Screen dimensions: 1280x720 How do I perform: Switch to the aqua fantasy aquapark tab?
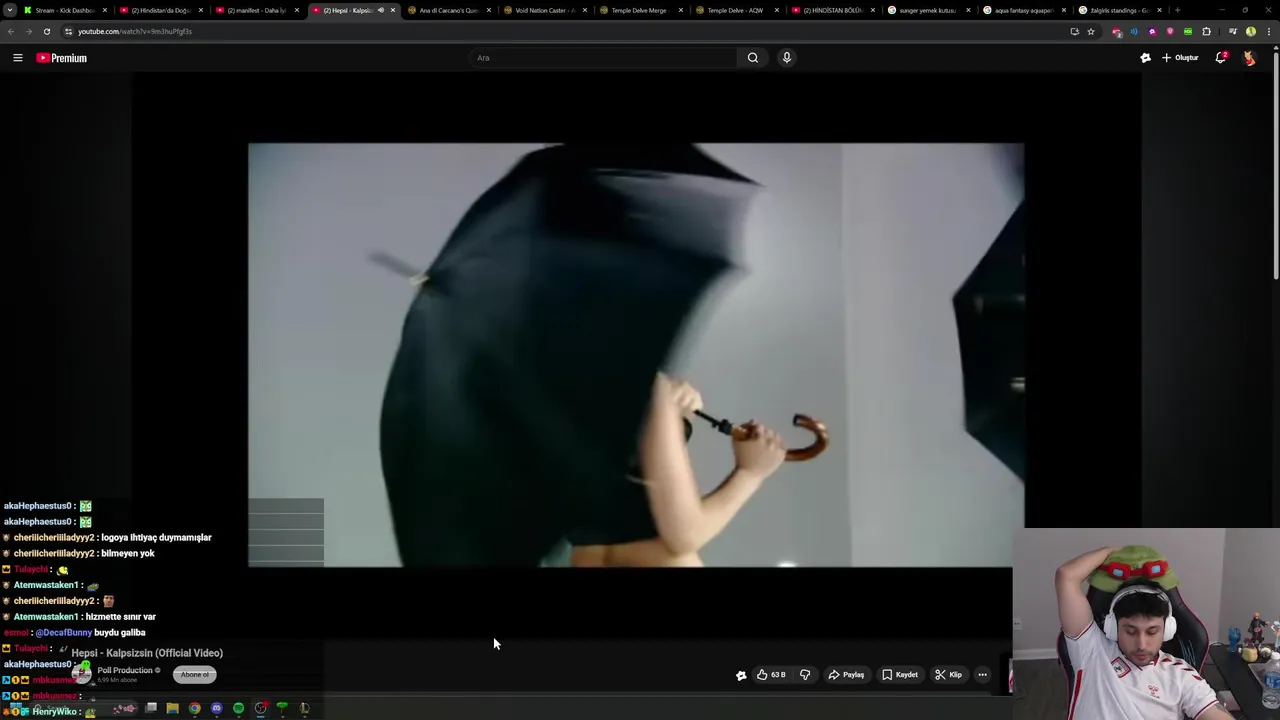click(x=1024, y=10)
